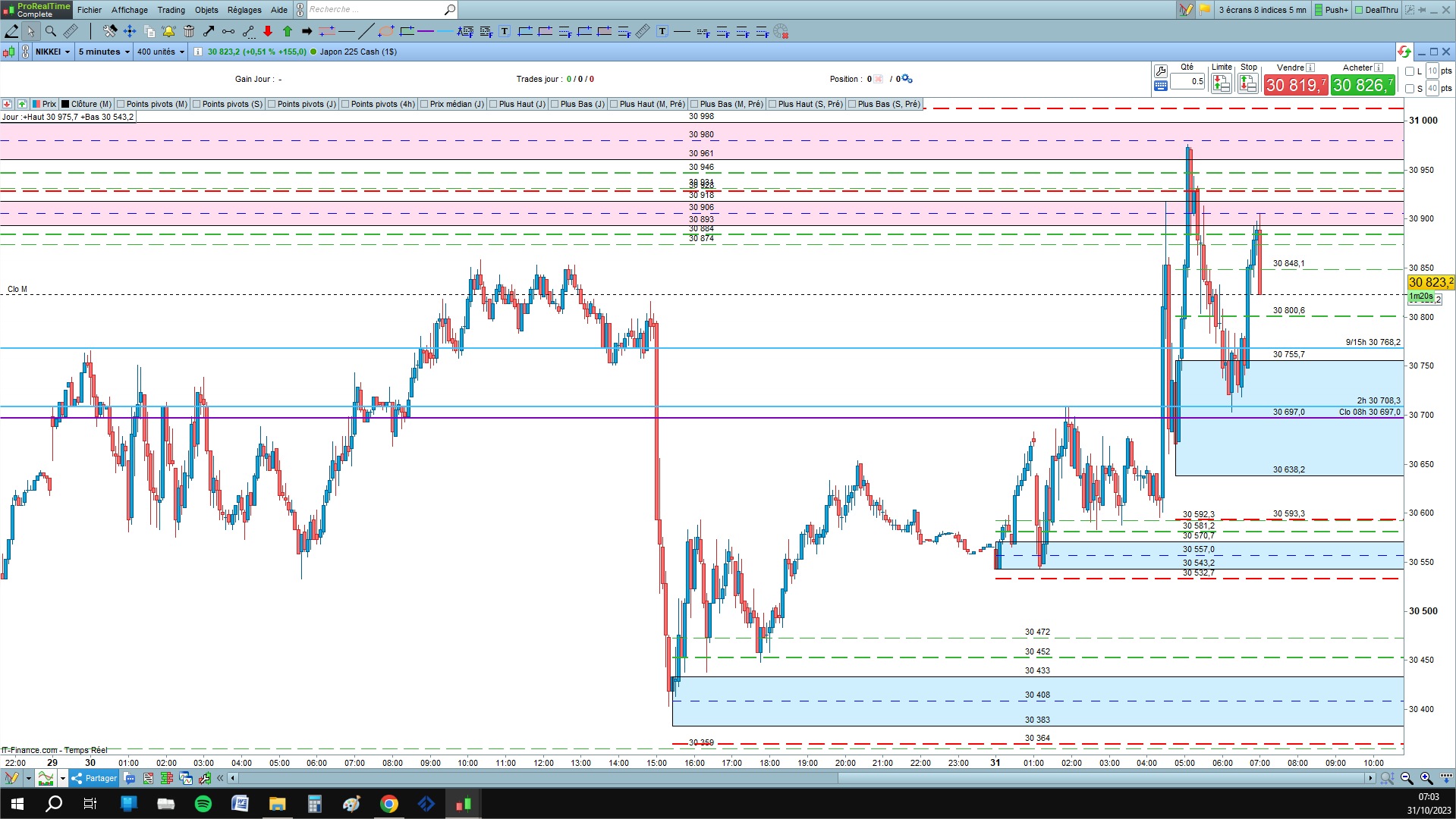This screenshot has width=1456, height=819.
Task: Open the Affichage menu
Action: 130,10
